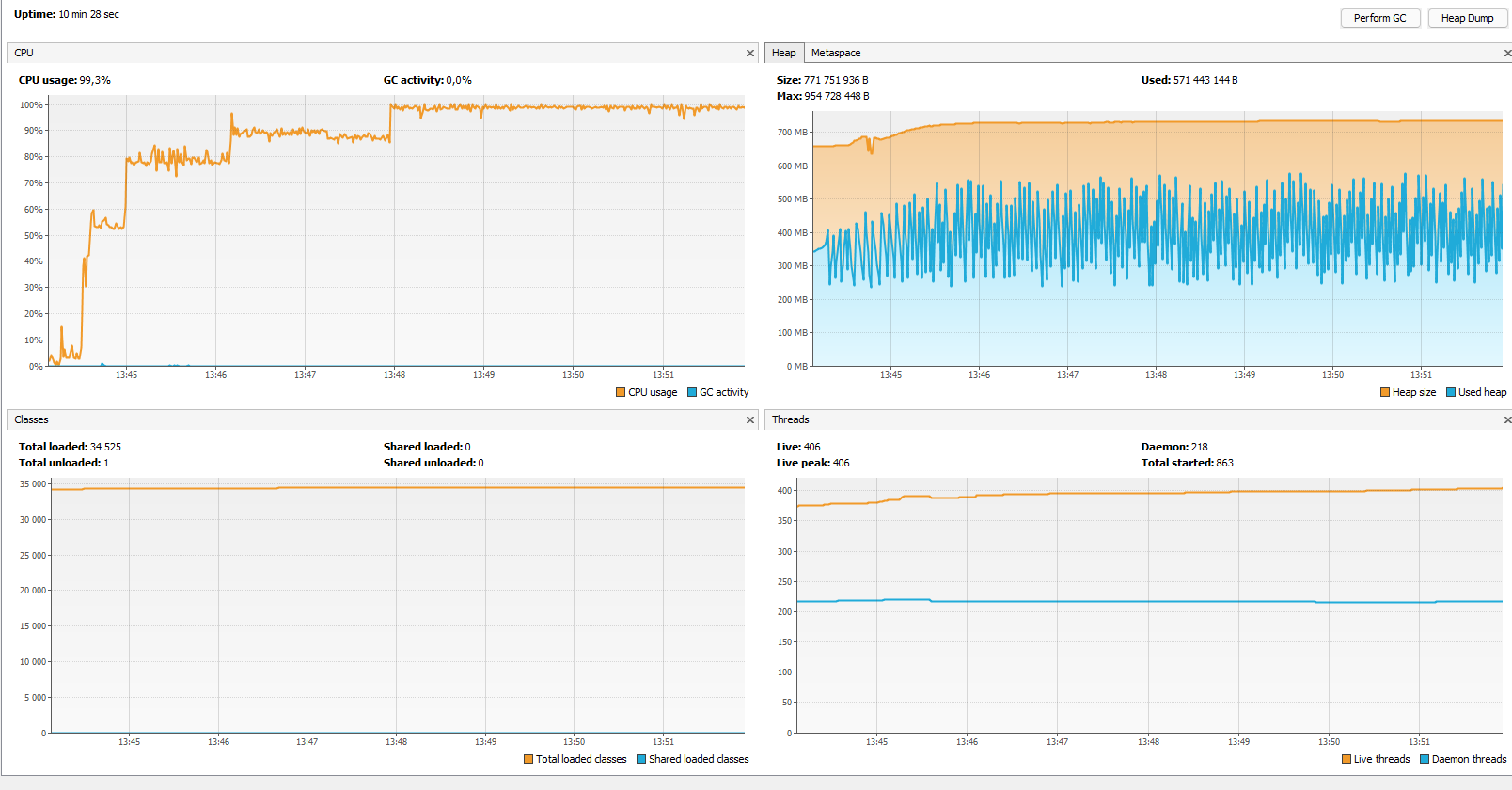Select the Heap tab

[x=783, y=53]
